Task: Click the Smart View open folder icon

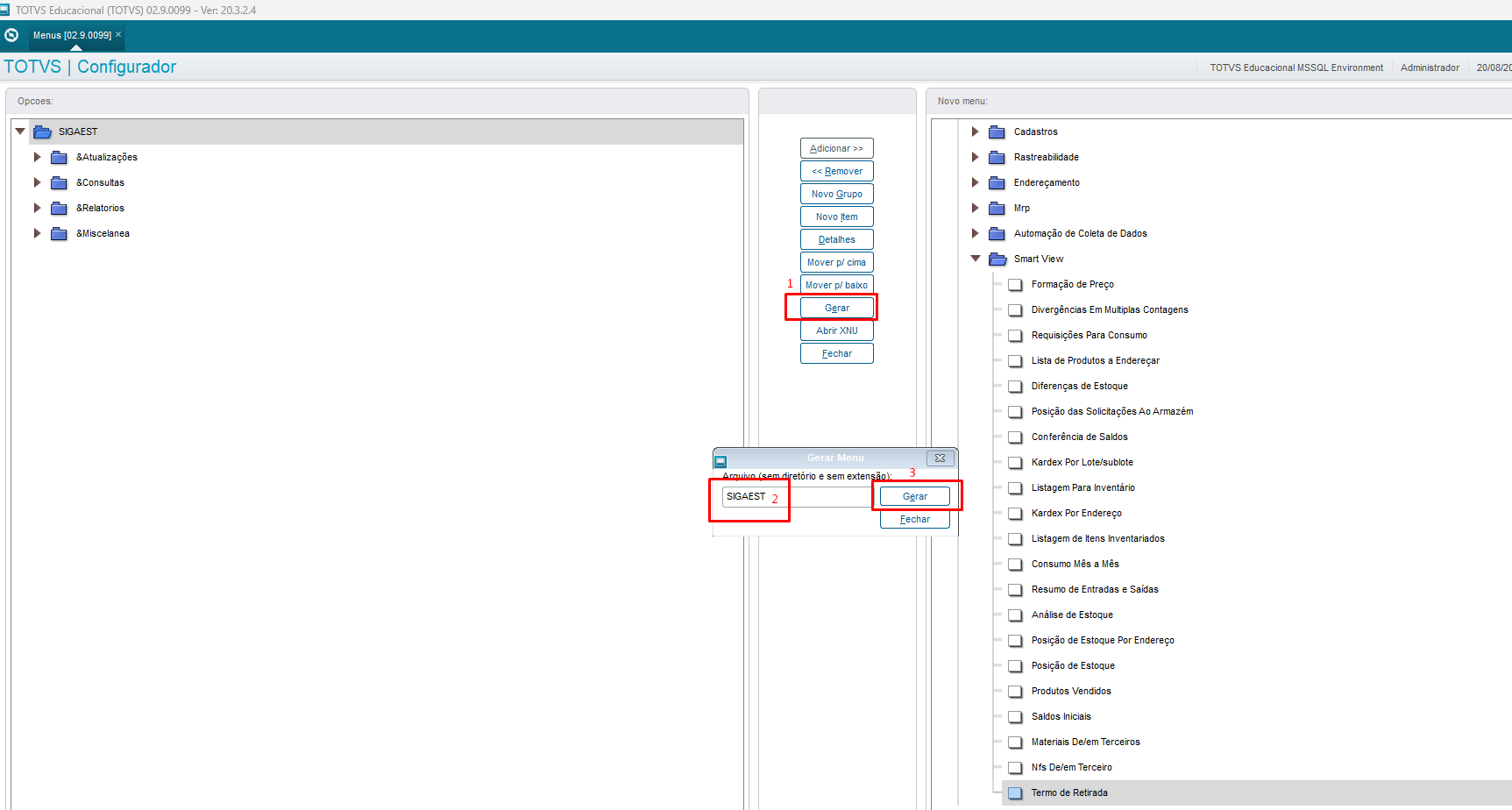Action: [x=997, y=259]
